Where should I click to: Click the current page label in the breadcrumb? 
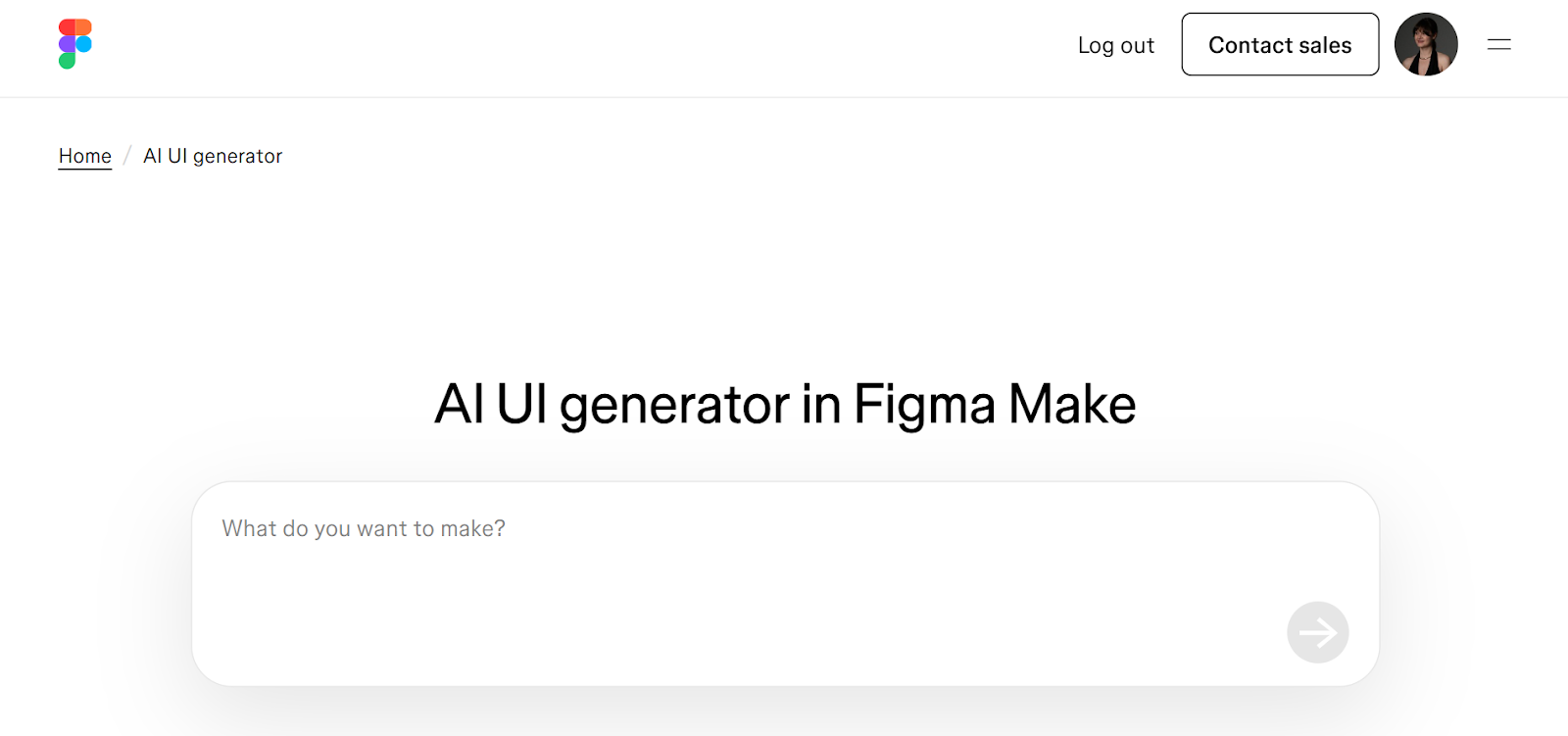click(213, 156)
